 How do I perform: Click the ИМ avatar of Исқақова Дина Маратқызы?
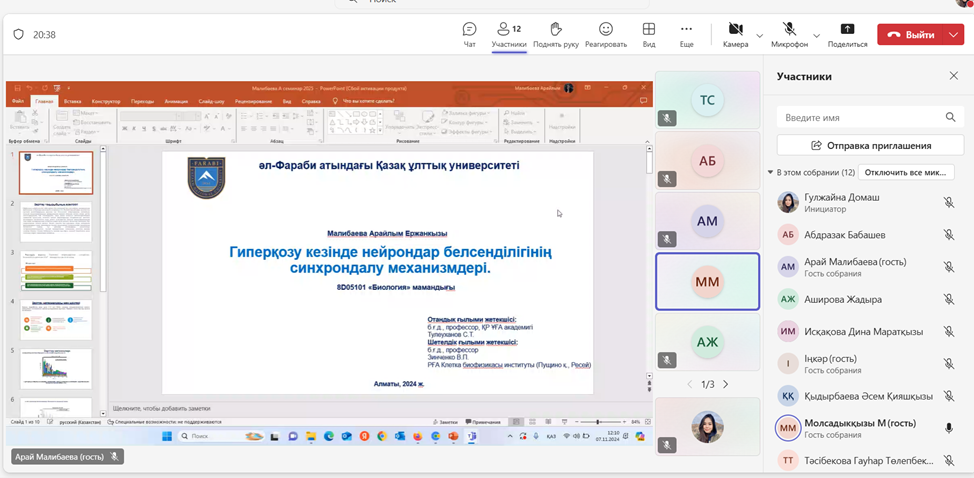point(788,331)
